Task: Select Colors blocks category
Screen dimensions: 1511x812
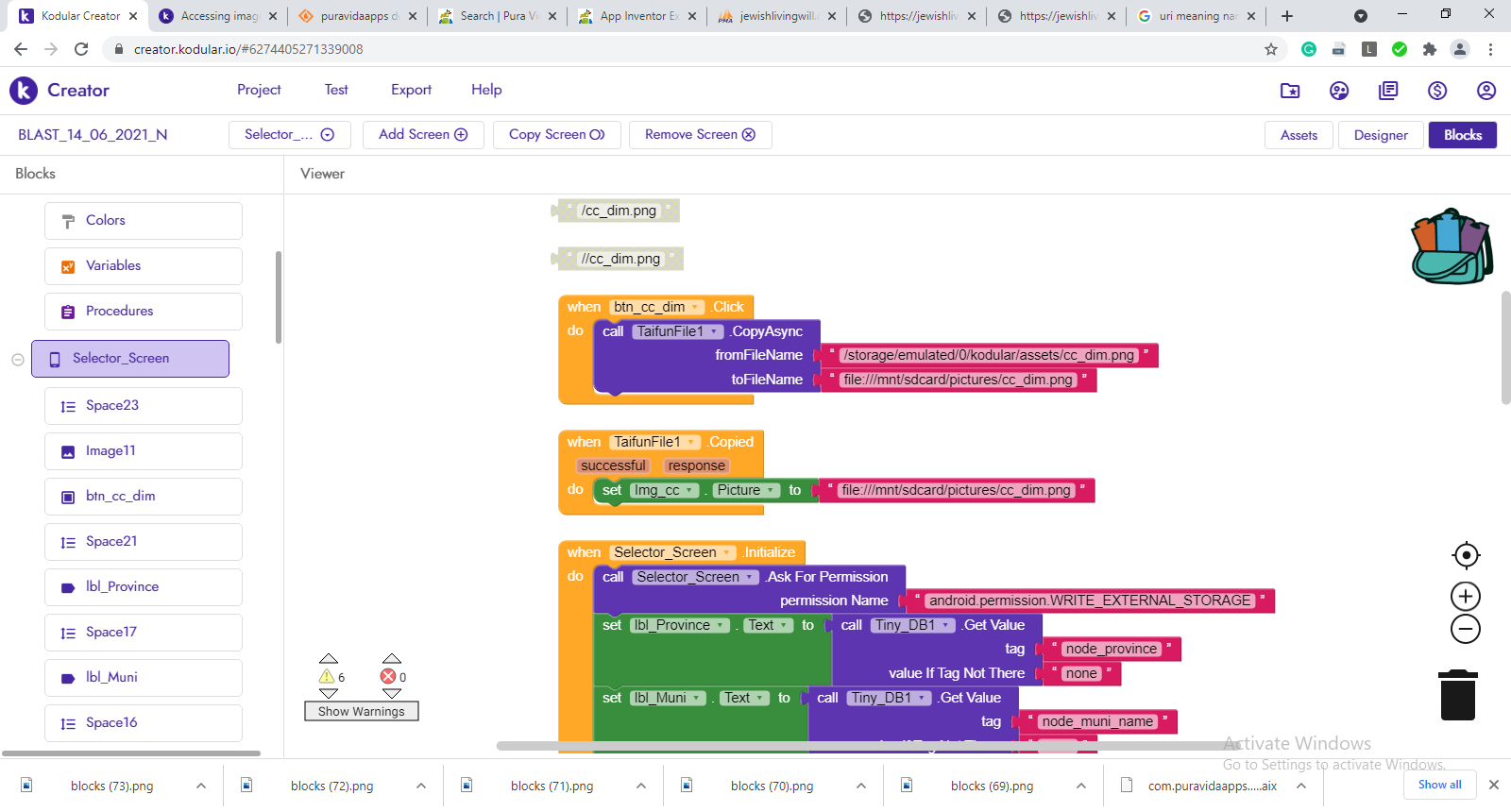Action: tap(144, 221)
